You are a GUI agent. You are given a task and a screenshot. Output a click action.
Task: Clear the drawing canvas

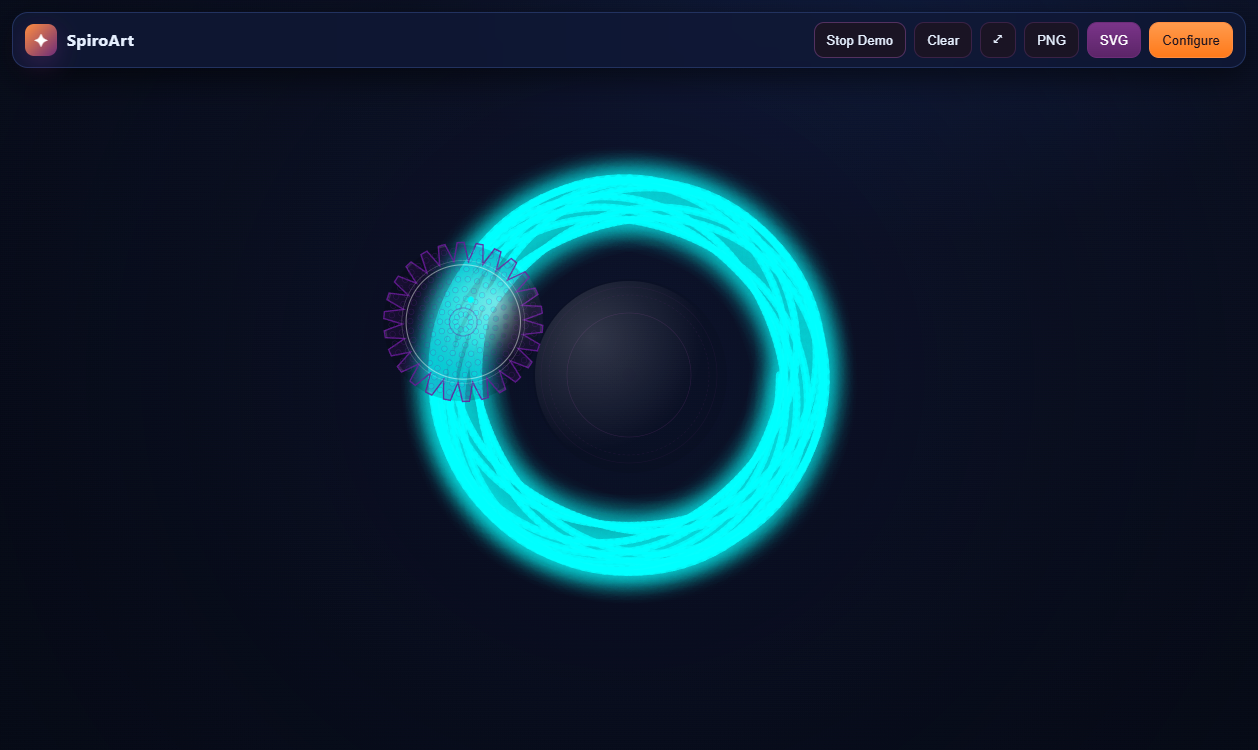(x=943, y=40)
